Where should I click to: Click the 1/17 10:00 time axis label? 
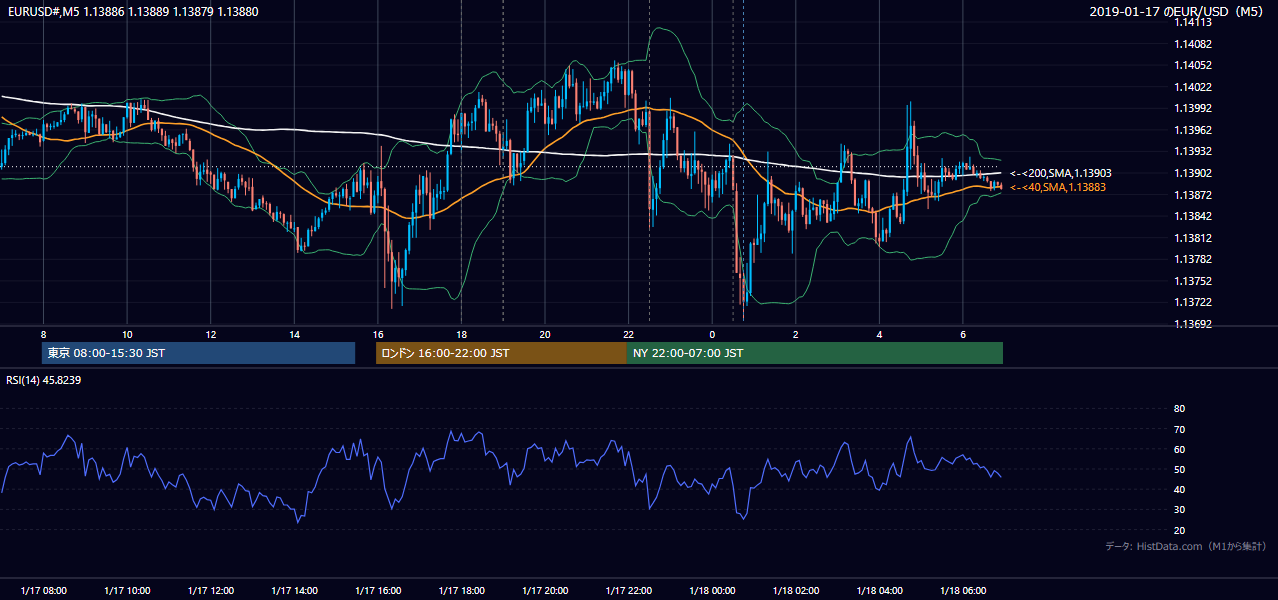(x=127, y=590)
